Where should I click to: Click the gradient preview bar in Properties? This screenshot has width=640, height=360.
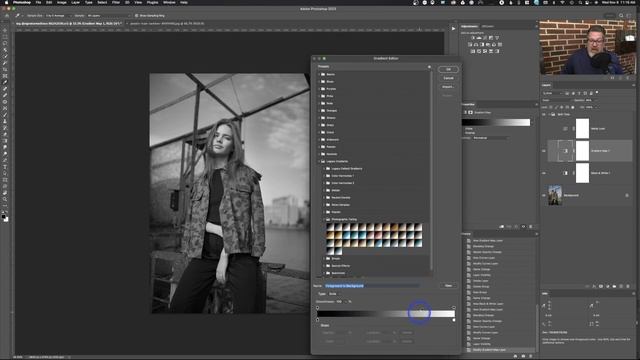496,122
